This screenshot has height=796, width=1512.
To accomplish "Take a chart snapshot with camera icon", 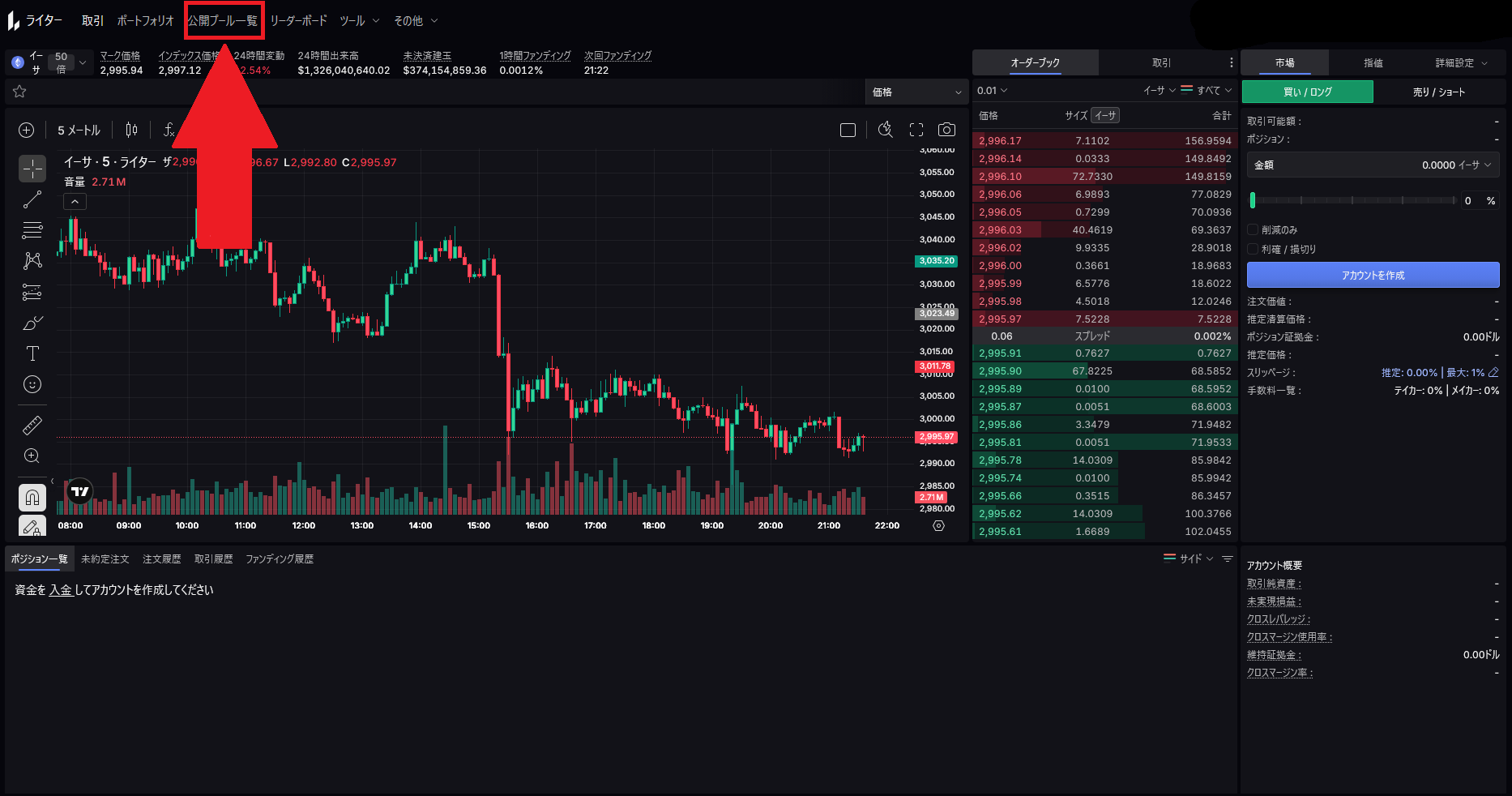I will 946,130.
